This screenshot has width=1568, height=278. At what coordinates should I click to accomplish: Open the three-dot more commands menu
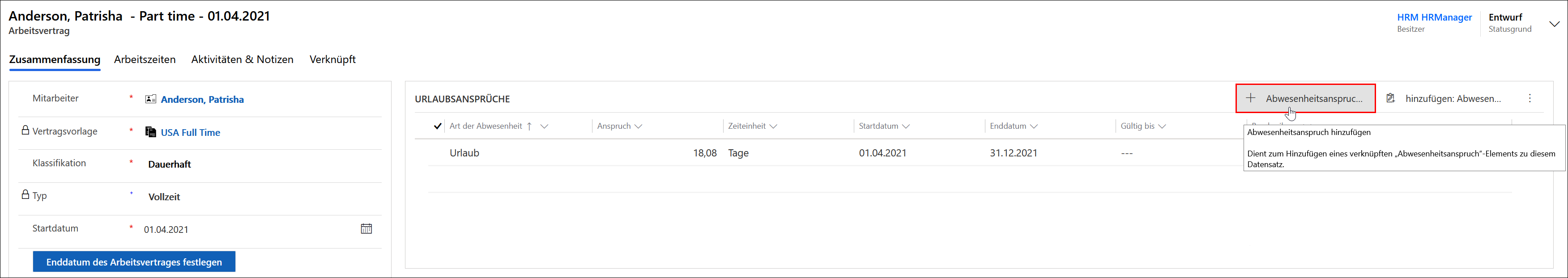click(1530, 98)
